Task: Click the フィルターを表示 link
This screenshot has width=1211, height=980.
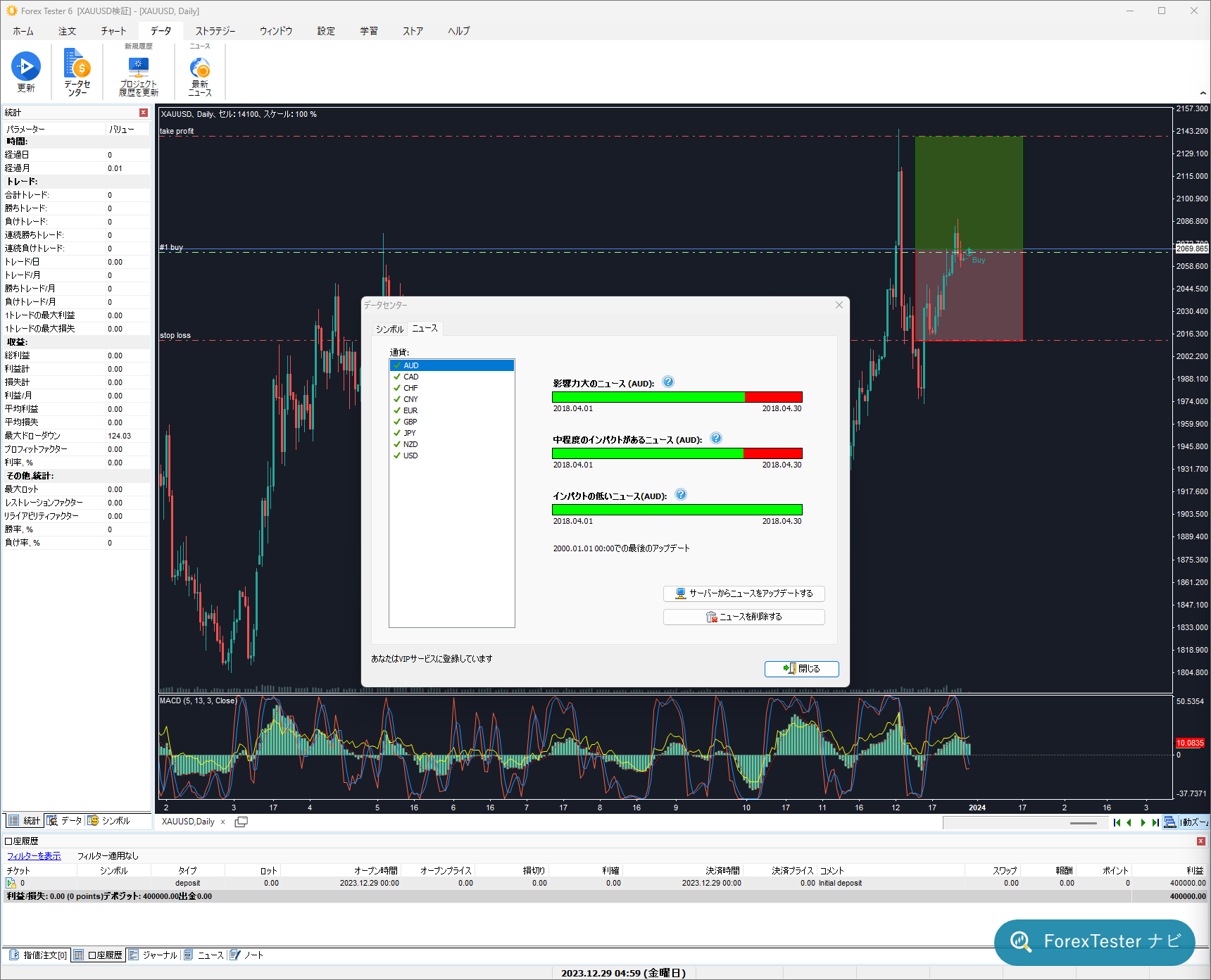Action: point(34,856)
